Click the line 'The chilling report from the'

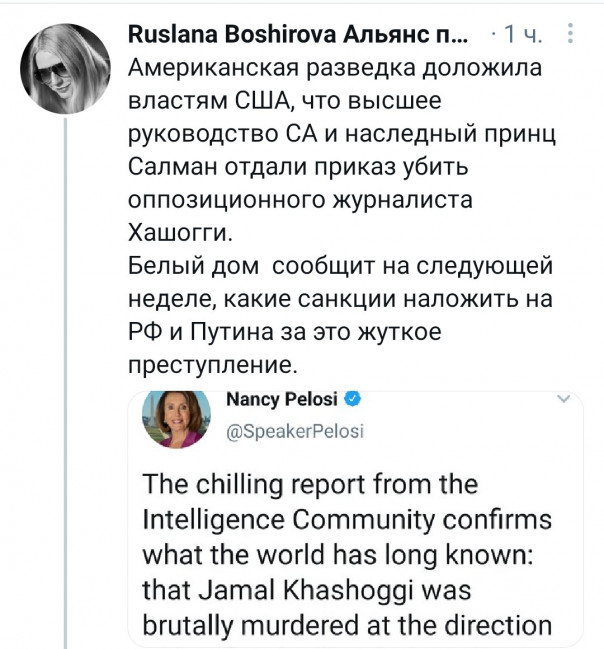tap(311, 485)
